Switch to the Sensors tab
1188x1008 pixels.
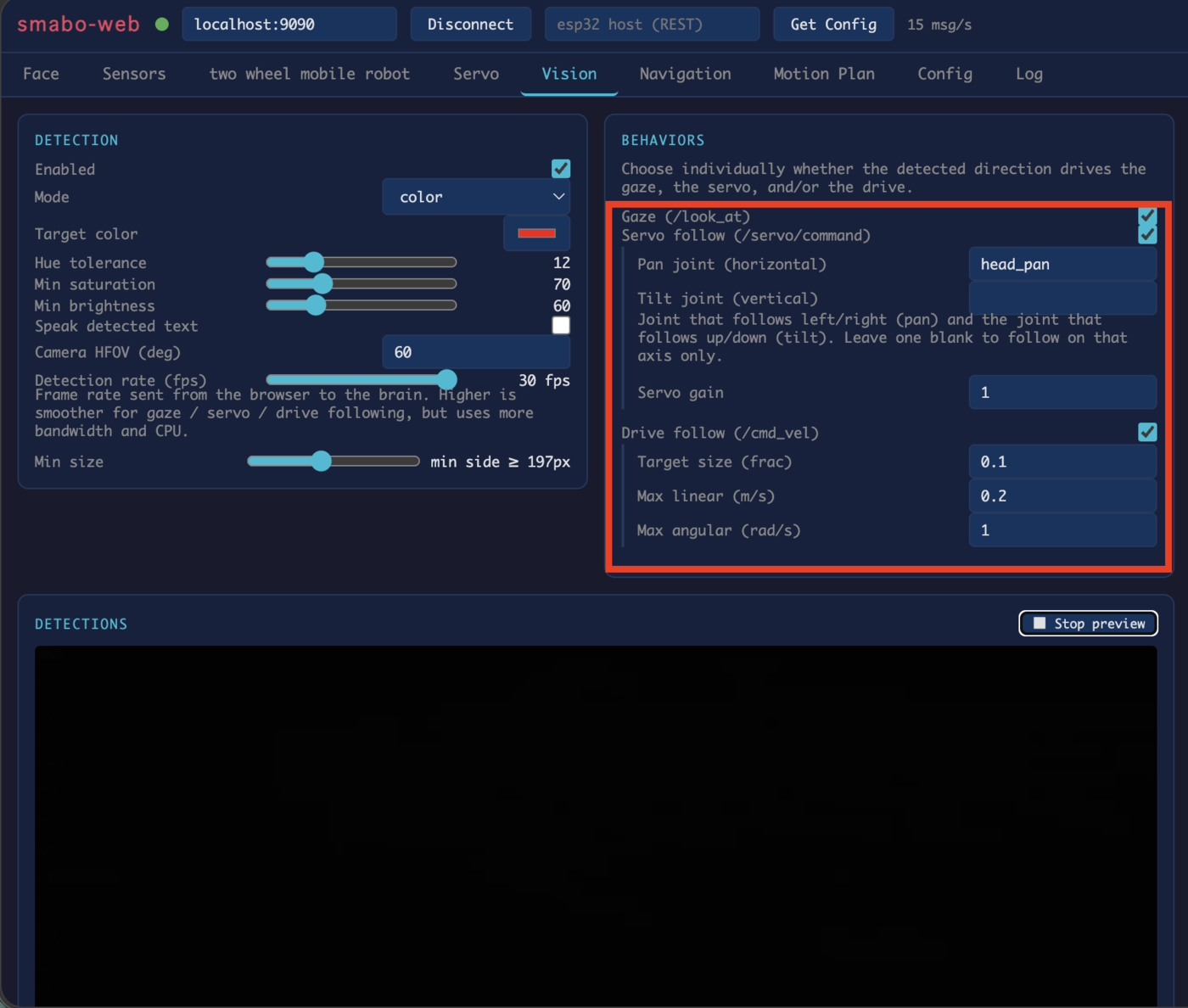point(134,74)
